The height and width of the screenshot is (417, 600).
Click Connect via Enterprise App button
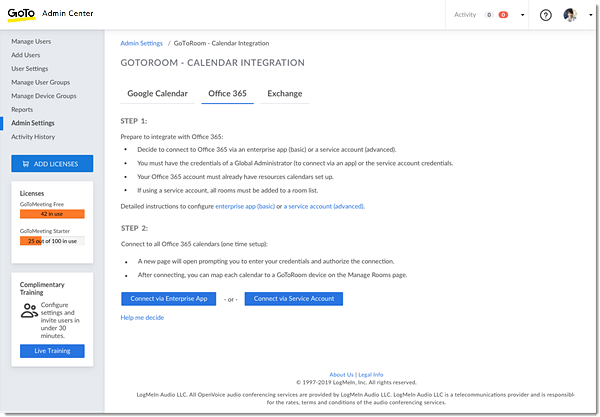(x=169, y=299)
